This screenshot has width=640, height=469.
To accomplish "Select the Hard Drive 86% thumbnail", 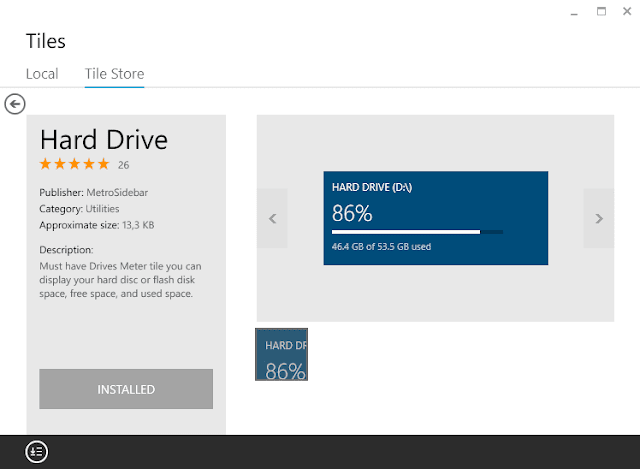I will (282, 354).
